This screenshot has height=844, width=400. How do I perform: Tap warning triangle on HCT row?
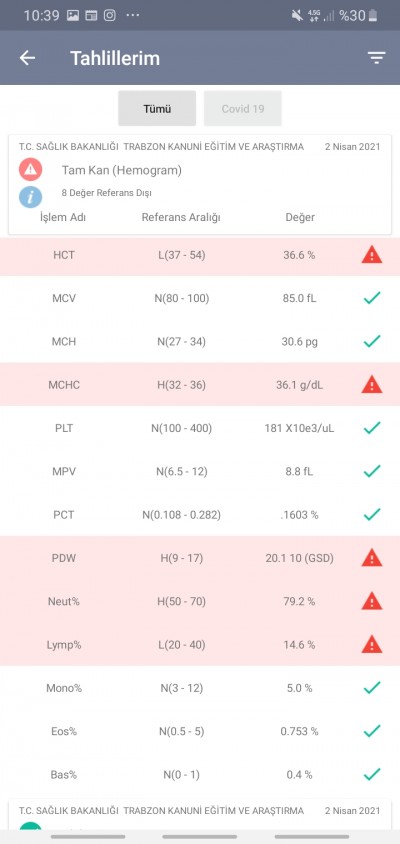coord(371,255)
